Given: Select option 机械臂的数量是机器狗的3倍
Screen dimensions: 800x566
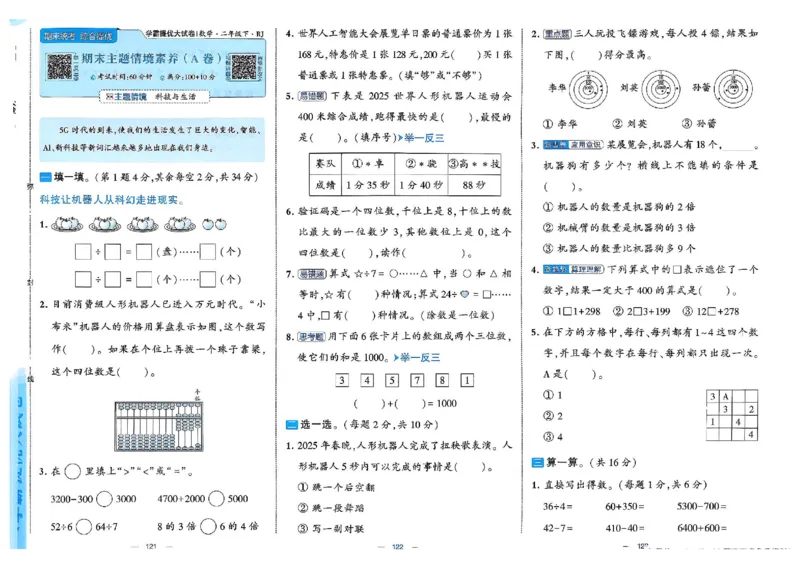Looking at the screenshot, I should pos(619,228).
